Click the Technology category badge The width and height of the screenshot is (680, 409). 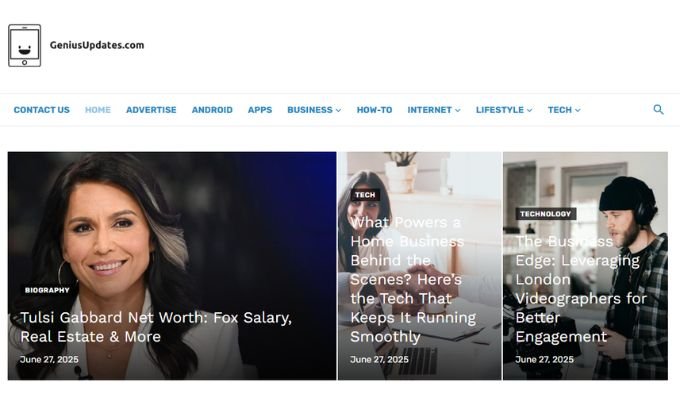coord(546,214)
